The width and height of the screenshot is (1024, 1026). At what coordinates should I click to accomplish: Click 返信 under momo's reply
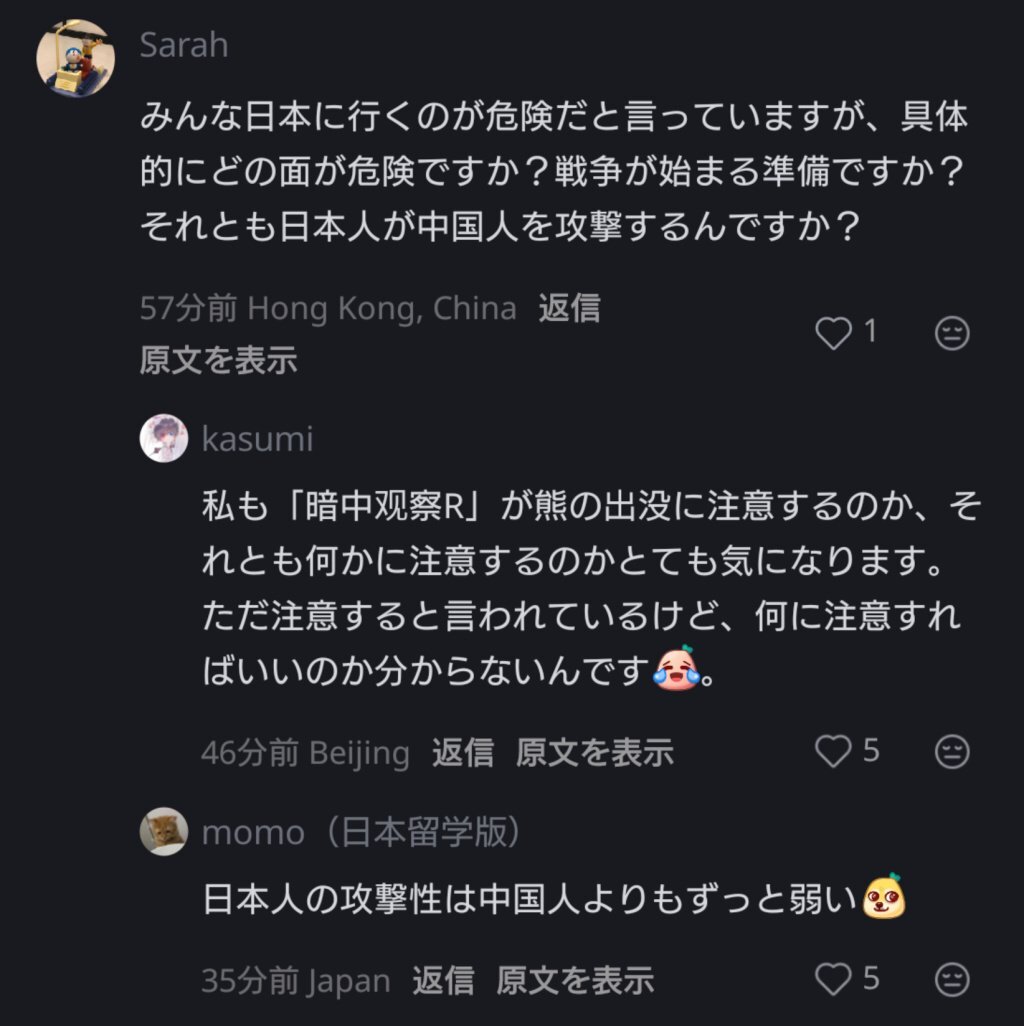click(443, 980)
